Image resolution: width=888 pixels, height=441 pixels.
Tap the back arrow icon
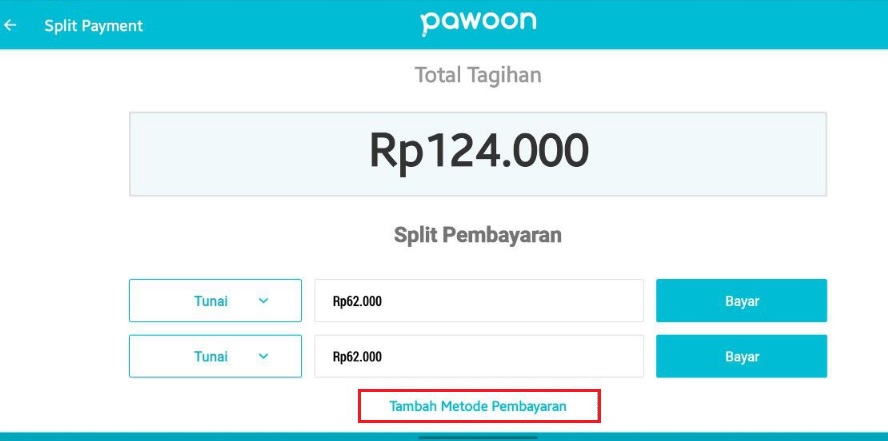(11, 25)
